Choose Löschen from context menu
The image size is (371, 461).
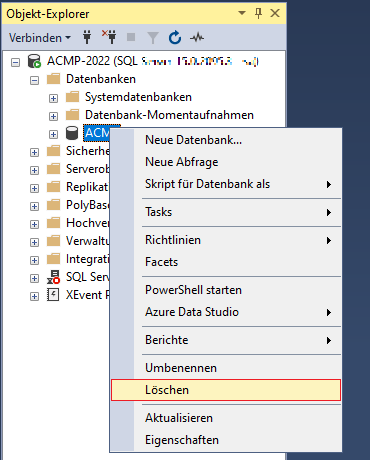(226, 390)
